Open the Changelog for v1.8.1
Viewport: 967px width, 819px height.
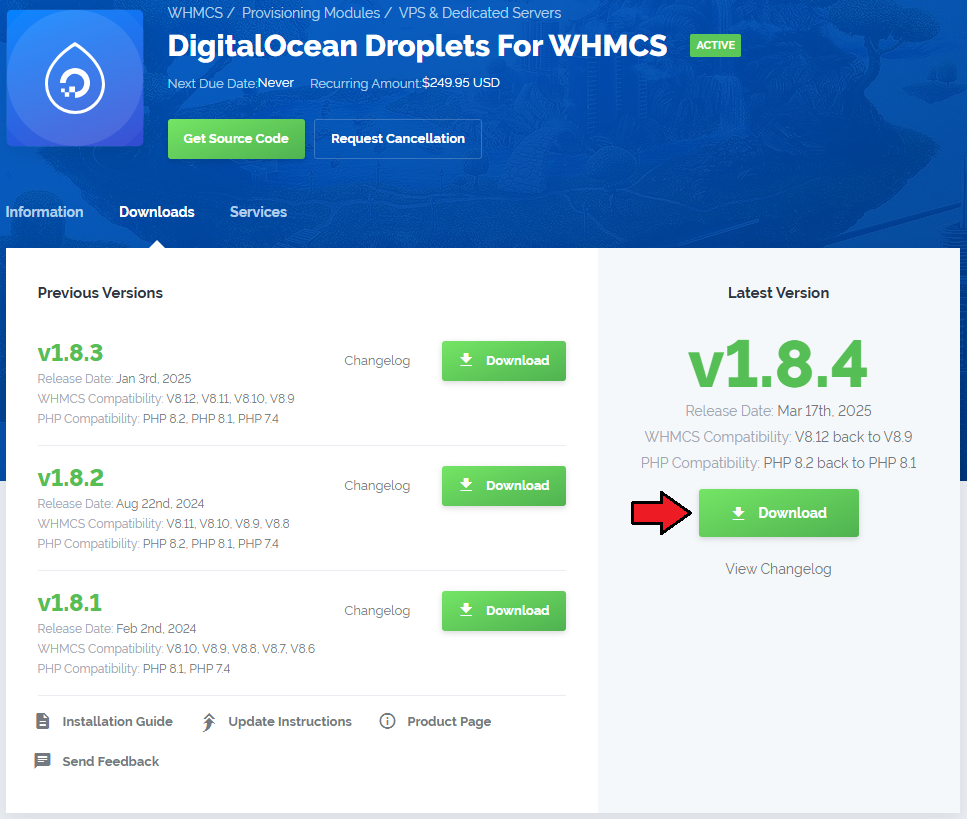pos(377,611)
